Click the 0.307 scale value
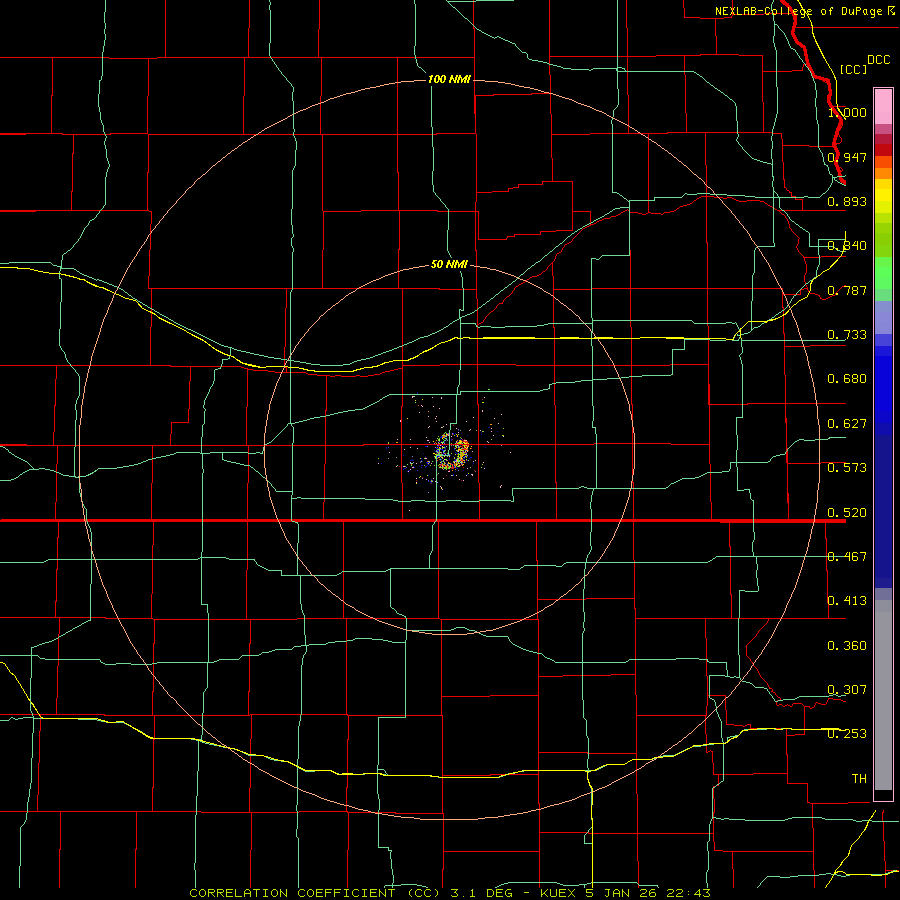This screenshot has height=900, width=900. (x=847, y=689)
